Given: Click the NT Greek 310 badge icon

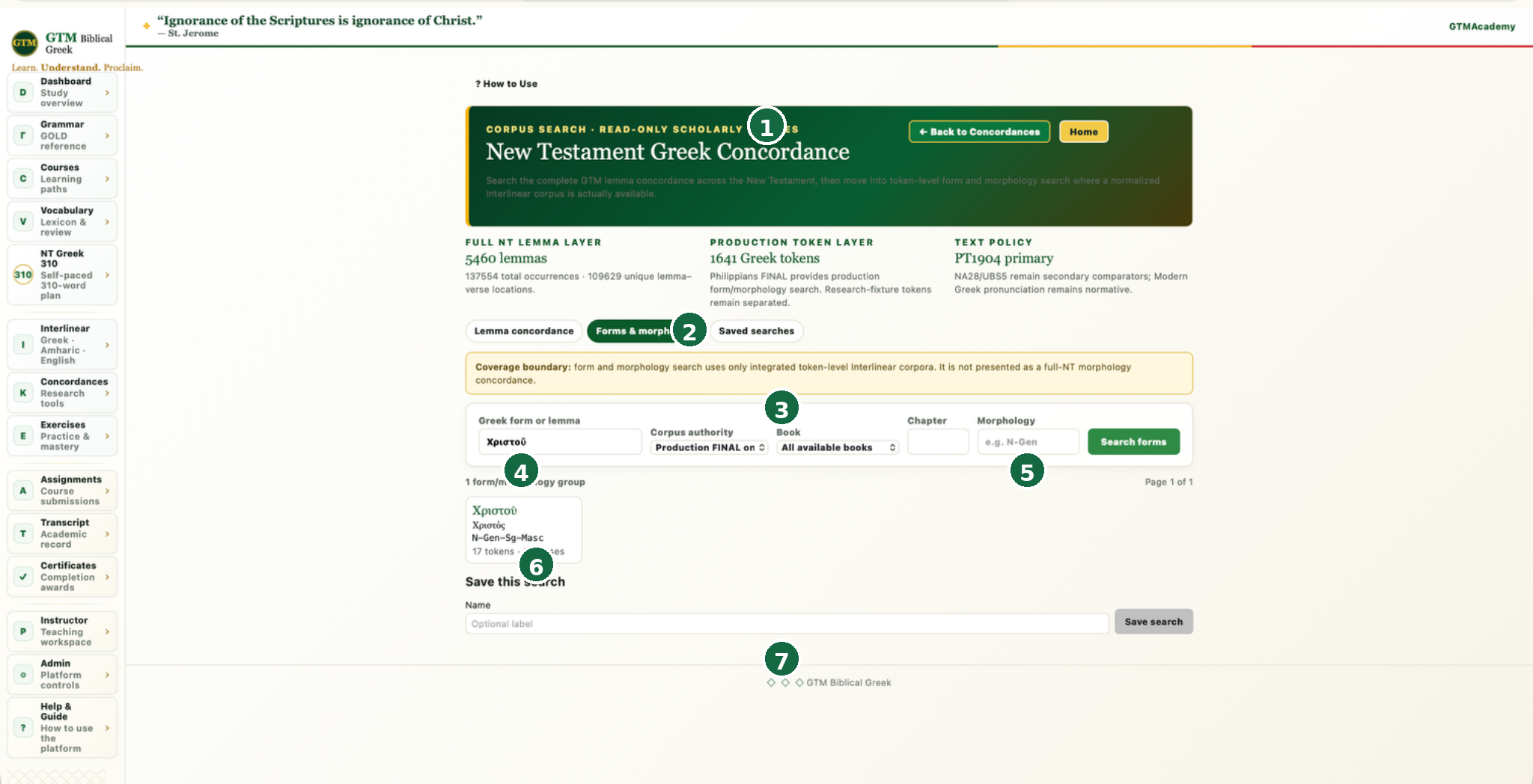Looking at the screenshot, I should tap(23, 275).
